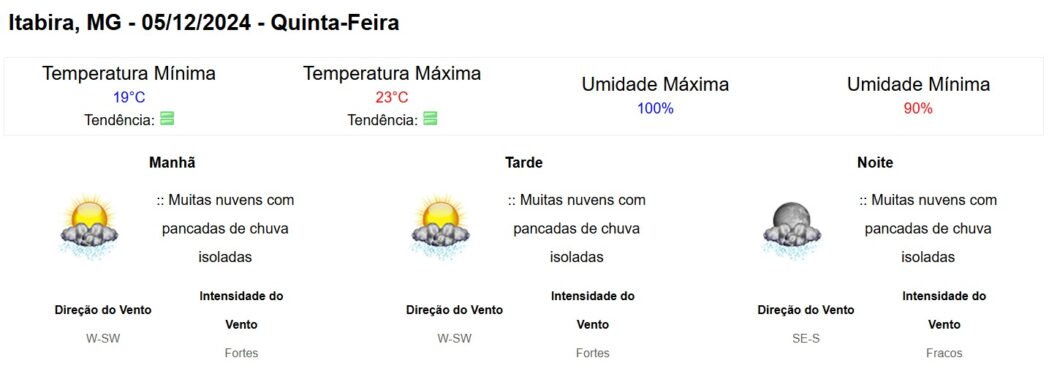Click the 100% maximum humidity value
Image resolution: width=1049 pixels, height=366 pixels.
click(655, 108)
